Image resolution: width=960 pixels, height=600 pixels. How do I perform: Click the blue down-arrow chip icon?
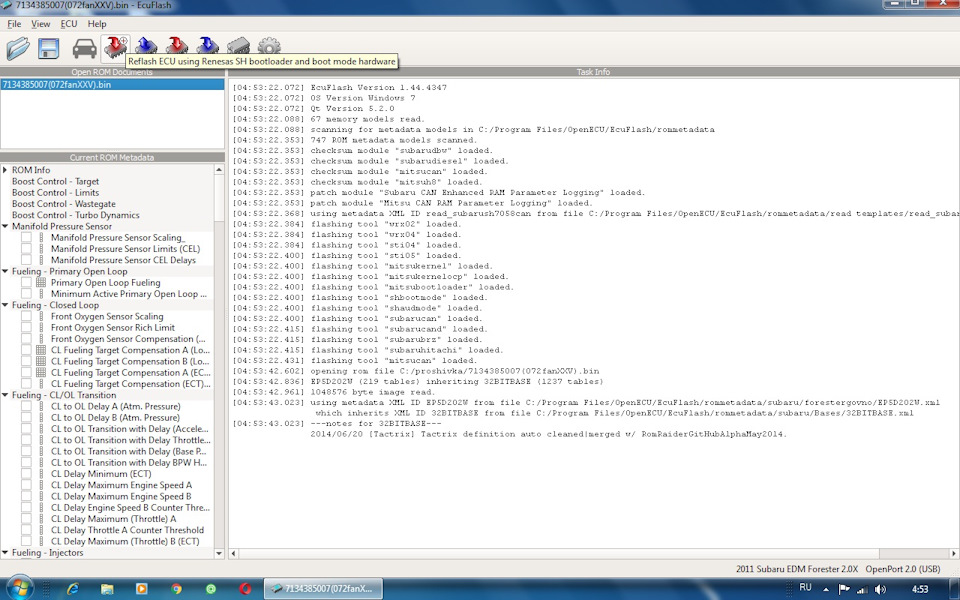tap(208, 45)
